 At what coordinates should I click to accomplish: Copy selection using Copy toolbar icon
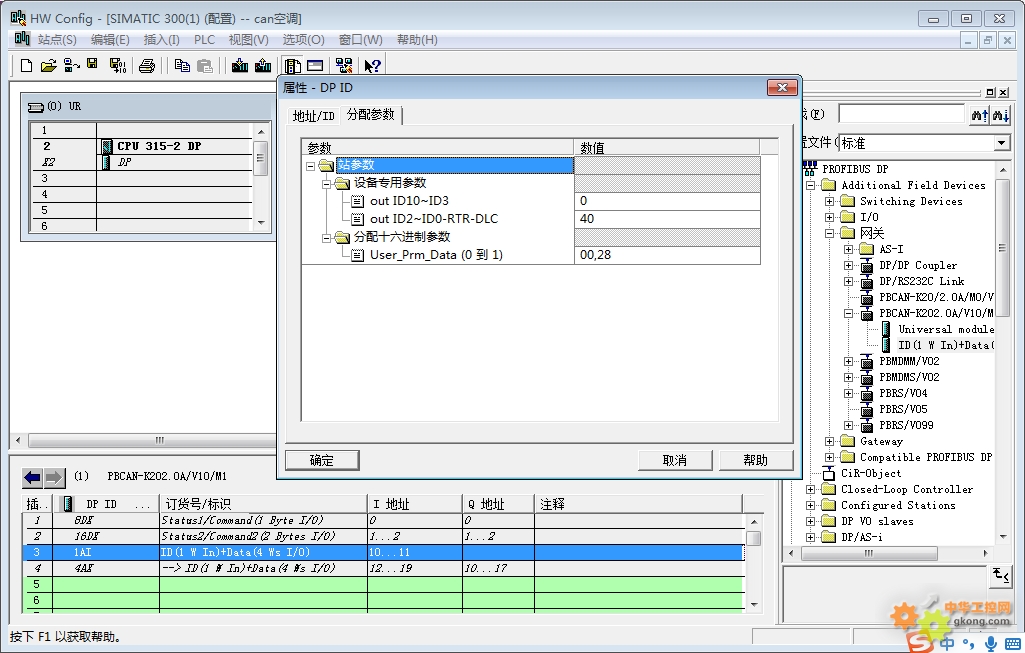click(182, 65)
